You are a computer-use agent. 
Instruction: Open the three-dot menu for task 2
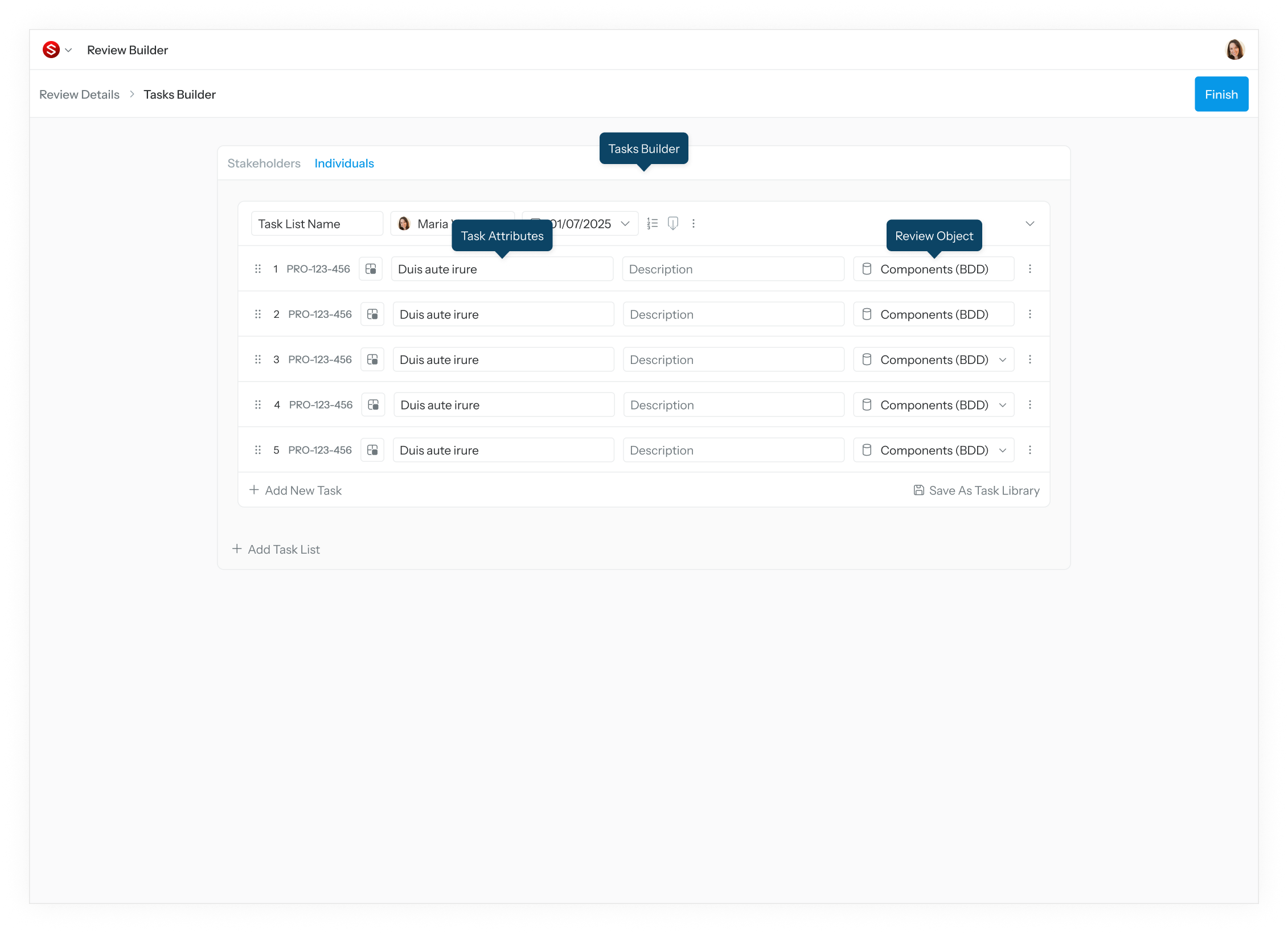pyautogui.click(x=1030, y=314)
